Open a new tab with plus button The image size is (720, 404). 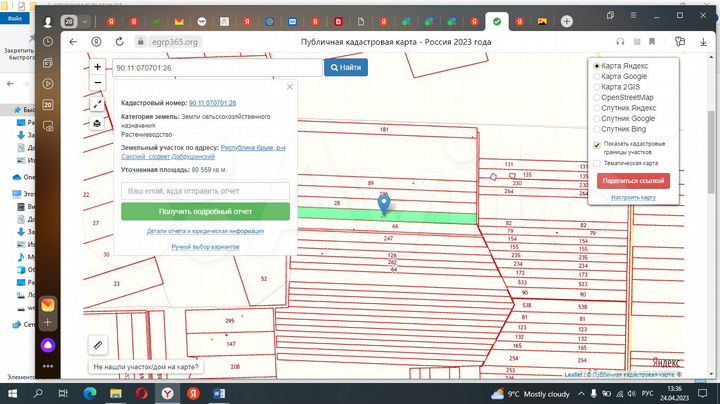click(x=567, y=22)
